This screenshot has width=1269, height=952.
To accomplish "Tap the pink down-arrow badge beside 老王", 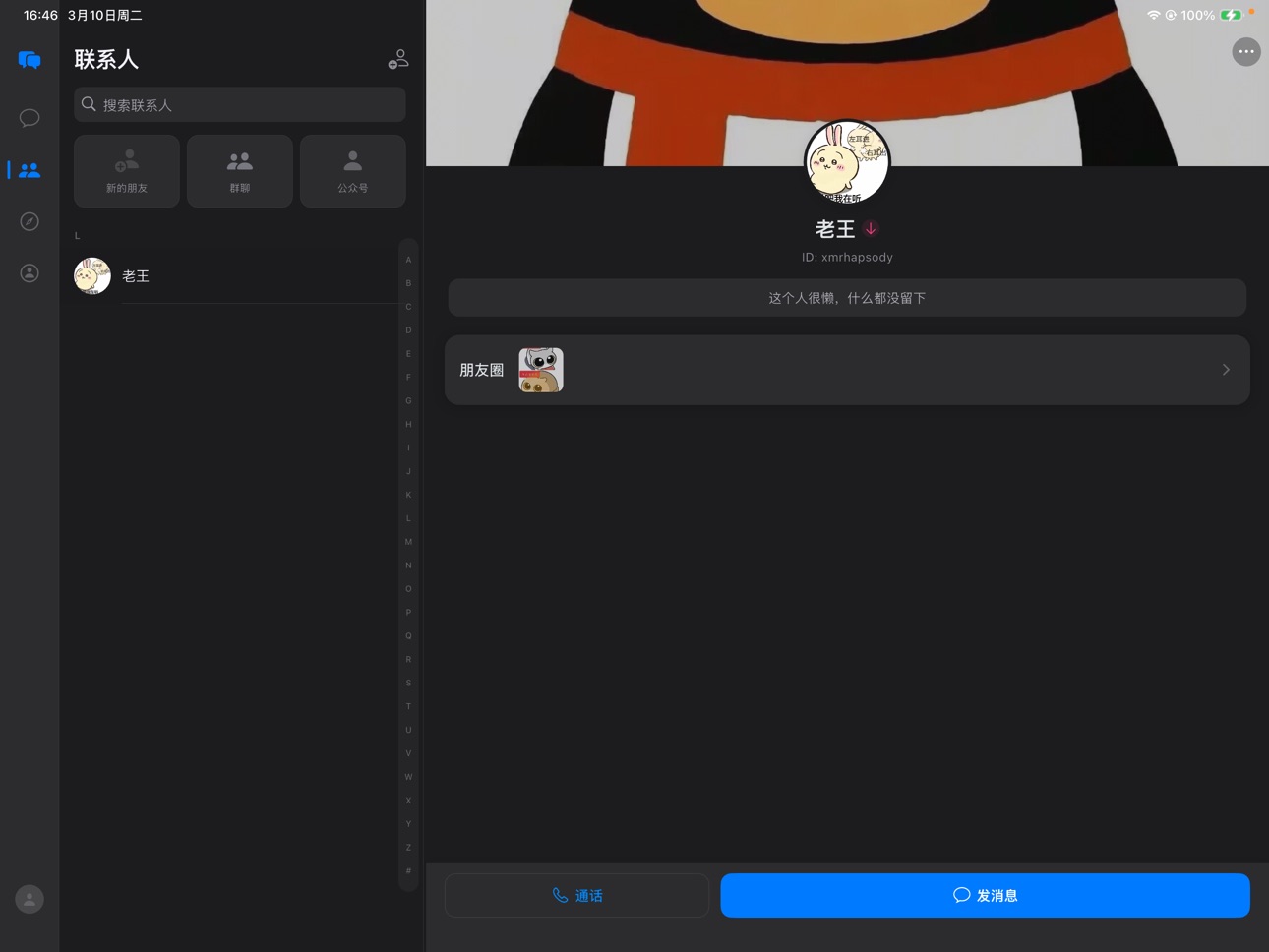I will 871,229.
